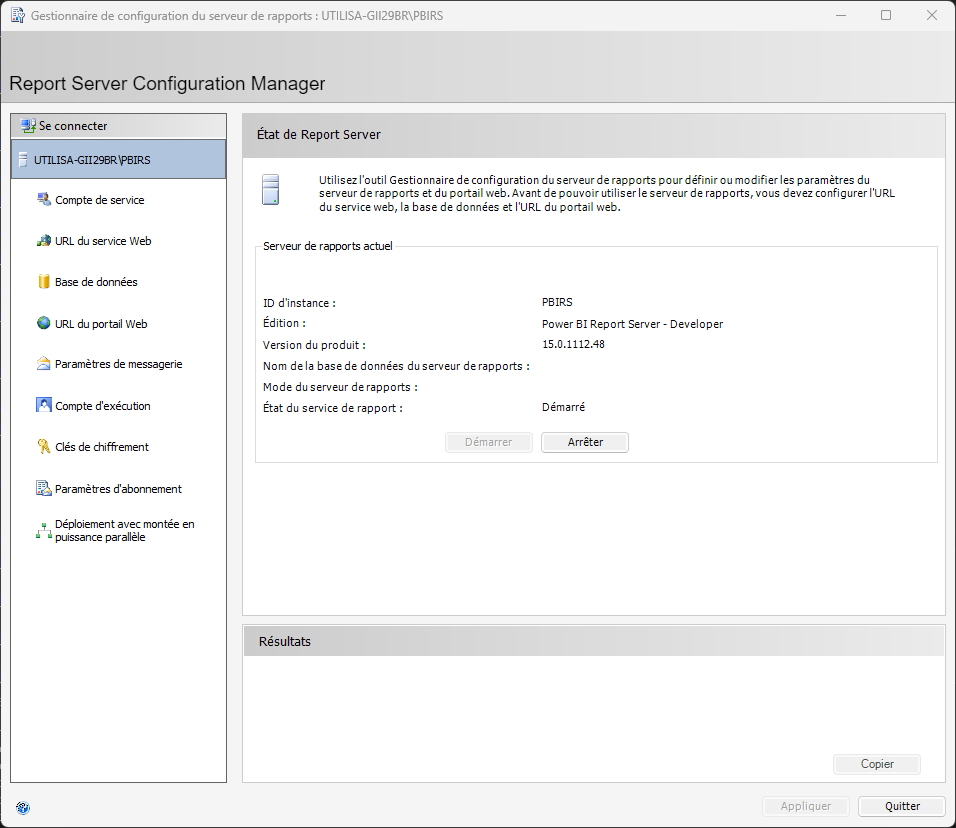Click the Paramètres de messagerie envelope icon
This screenshot has width=956, height=828.
44,364
